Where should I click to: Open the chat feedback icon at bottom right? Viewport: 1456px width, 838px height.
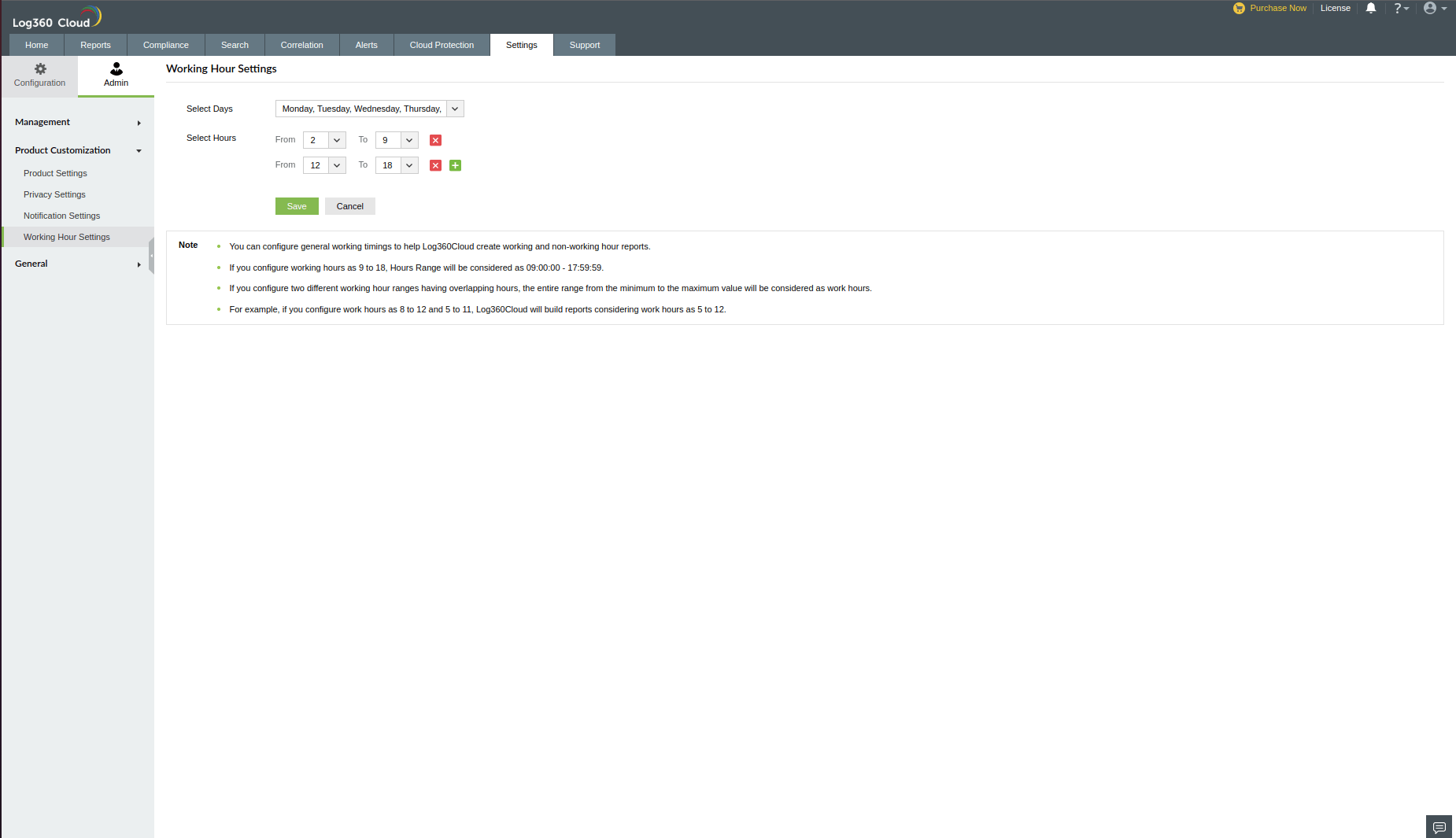click(1439, 827)
